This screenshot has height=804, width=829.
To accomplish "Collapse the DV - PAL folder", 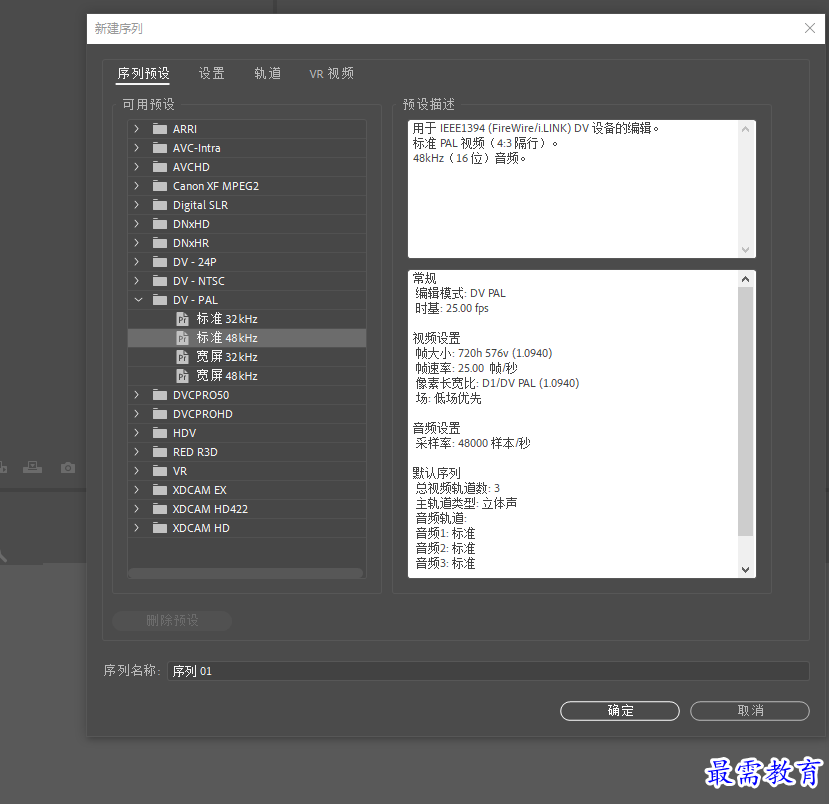I will 139,300.
